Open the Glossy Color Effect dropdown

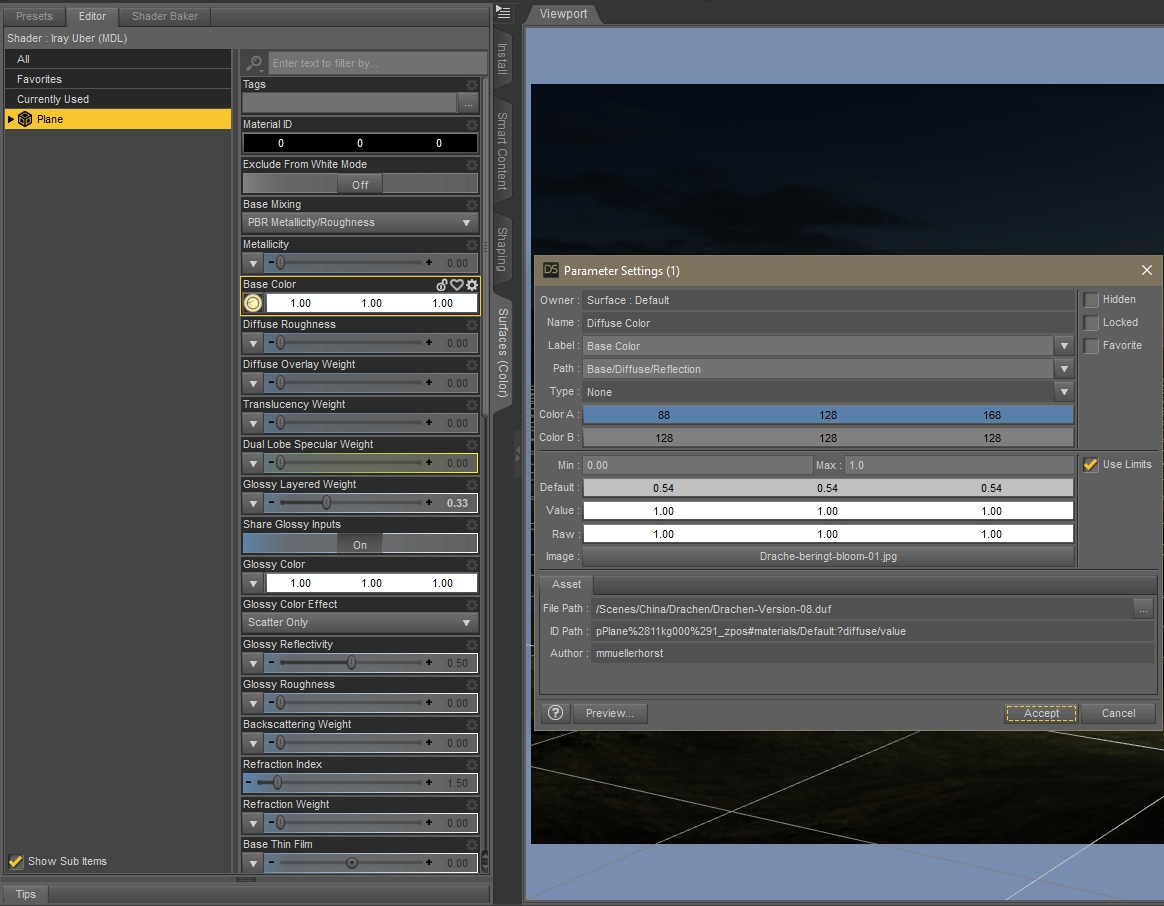360,622
